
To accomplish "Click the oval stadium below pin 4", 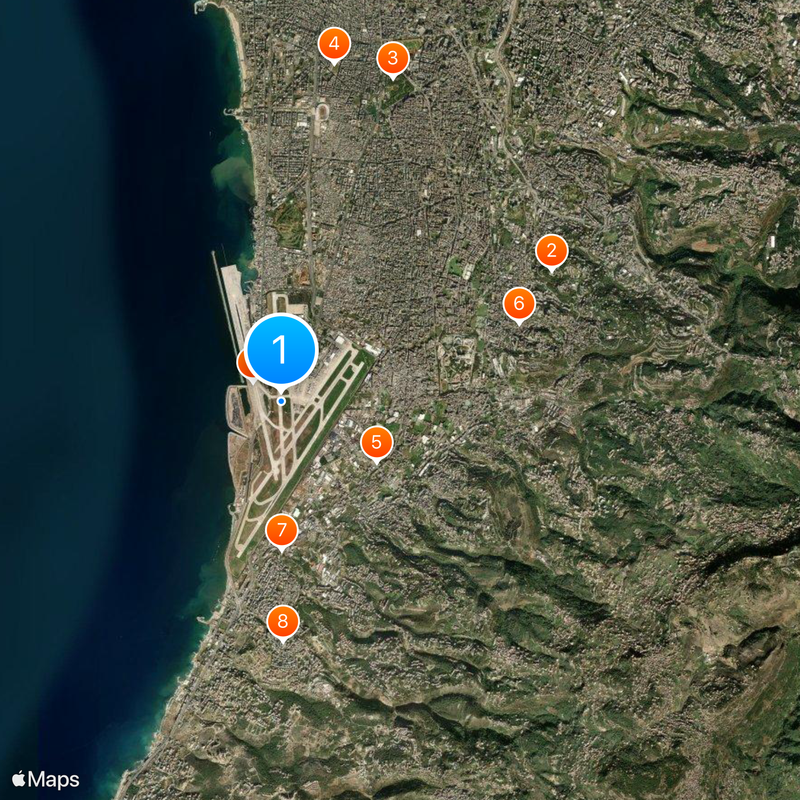I will point(322,112).
